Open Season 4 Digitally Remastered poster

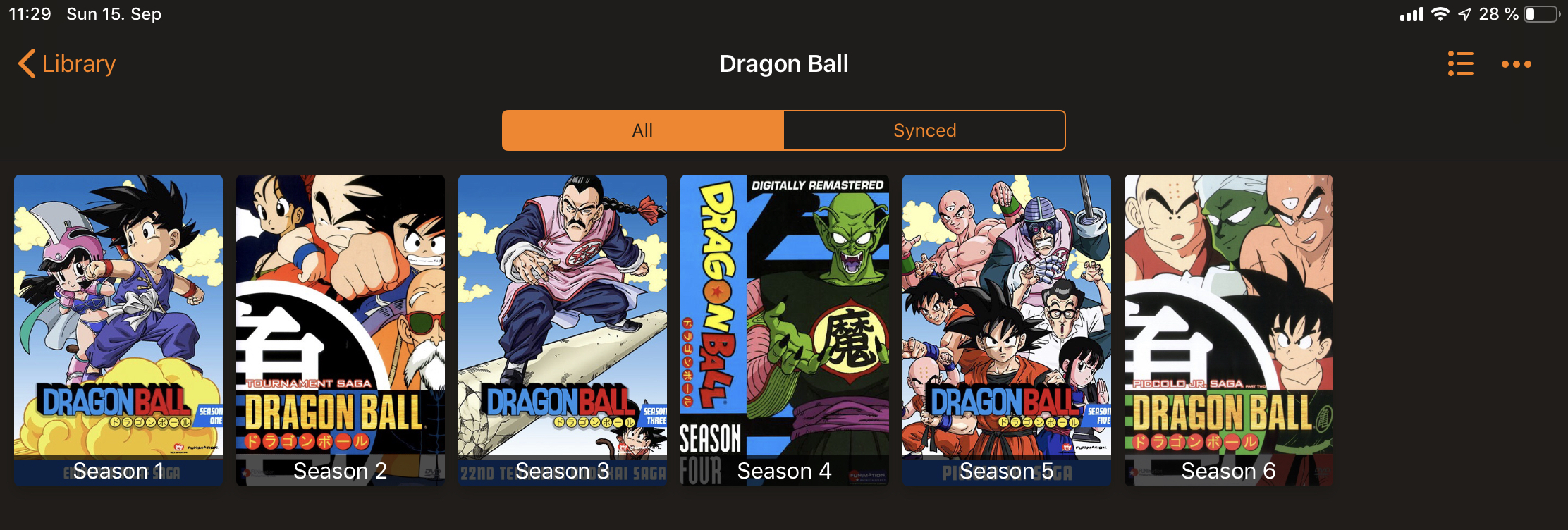click(x=785, y=330)
